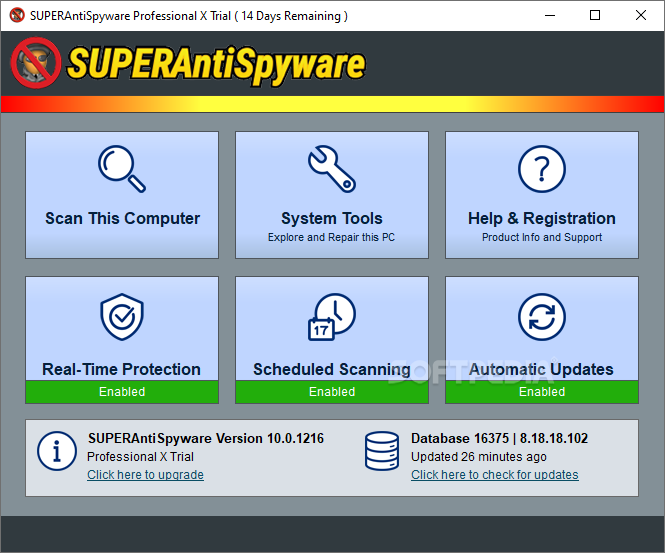
Task: Click the circular arrows update icon
Action: click(x=542, y=316)
